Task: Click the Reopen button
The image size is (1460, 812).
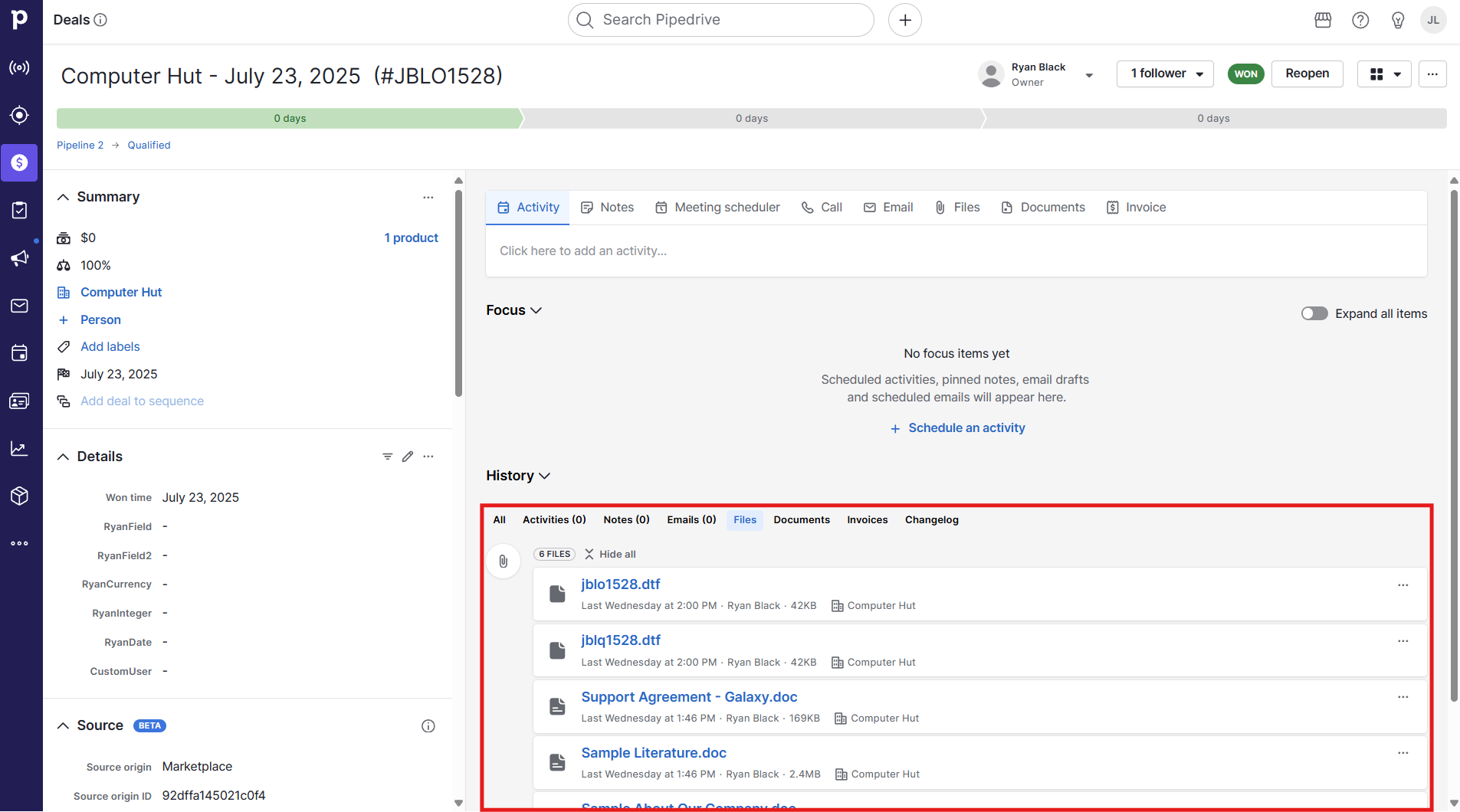Action: 1307,74
